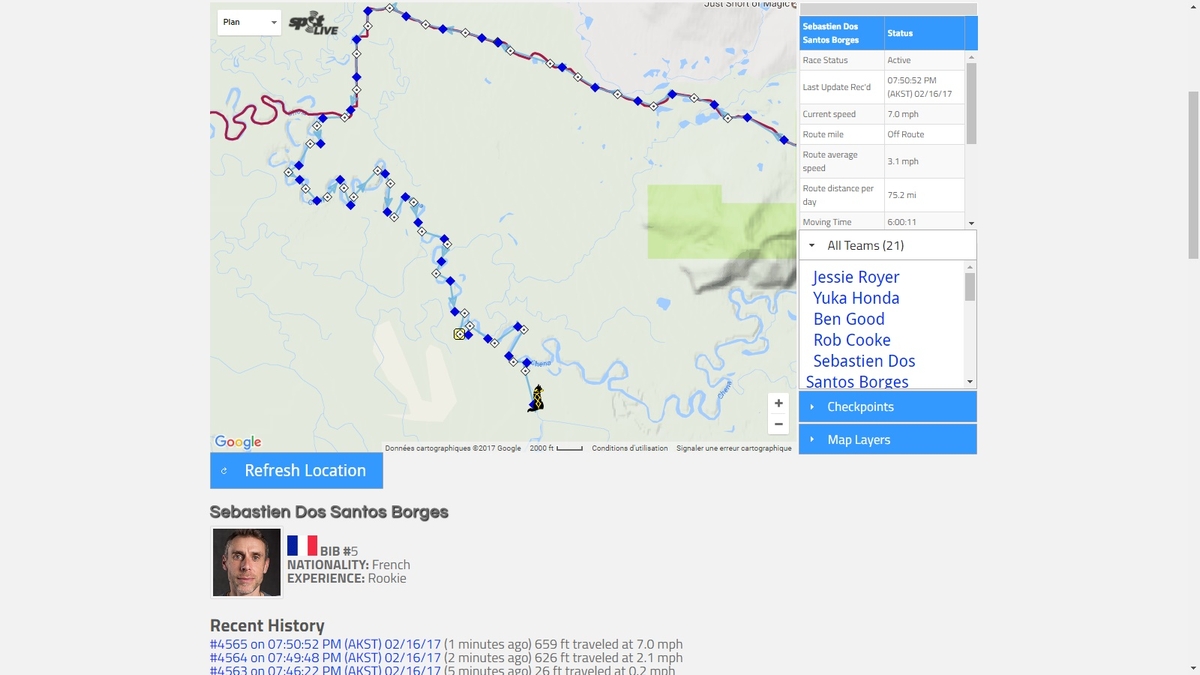Click the Spot Live logo
This screenshot has width=1200, height=675.
coord(313,24)
